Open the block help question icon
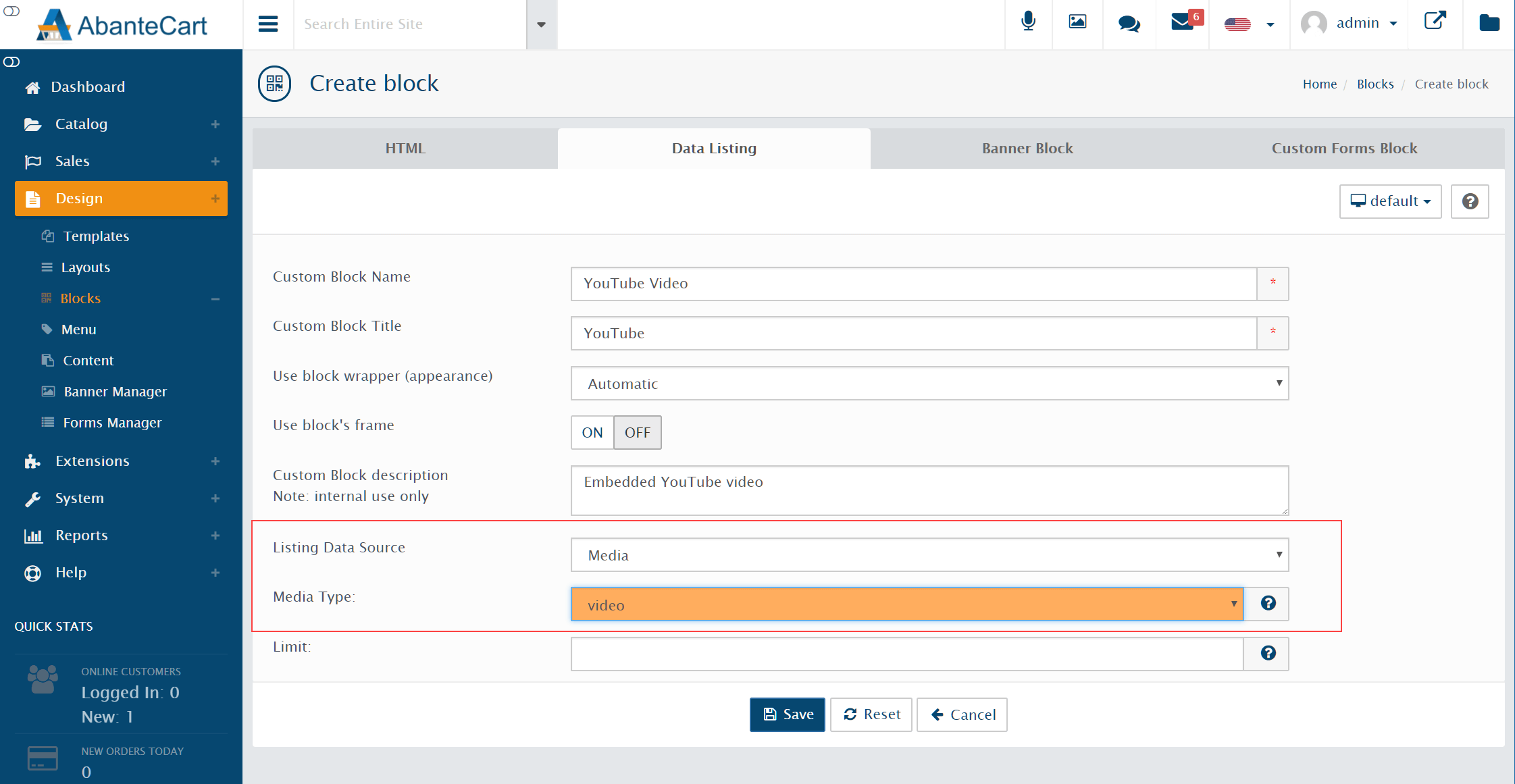This screenshot has height=784, width=1515. pos(1470,201)
